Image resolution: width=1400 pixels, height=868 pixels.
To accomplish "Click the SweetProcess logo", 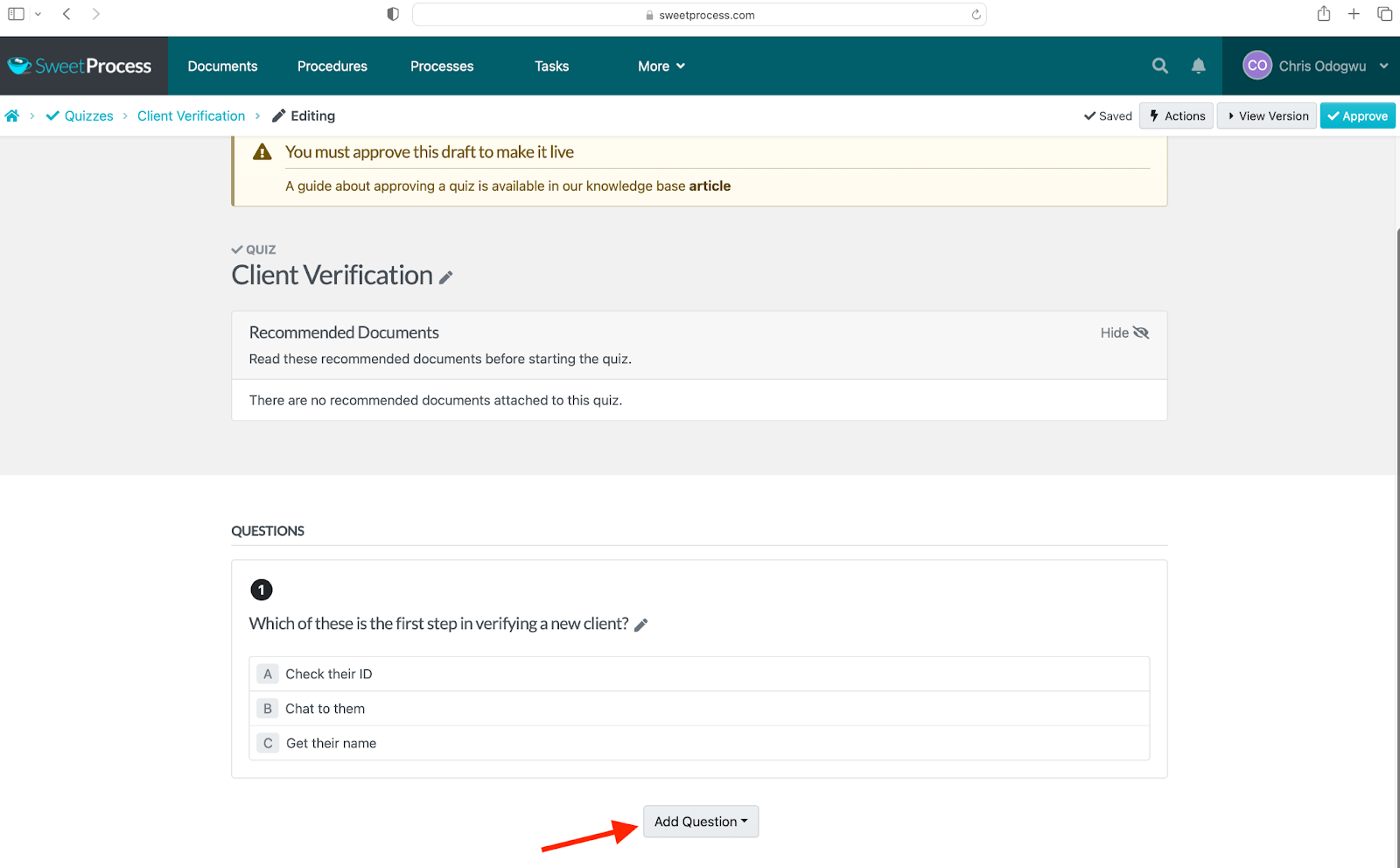I will point(80,66).
